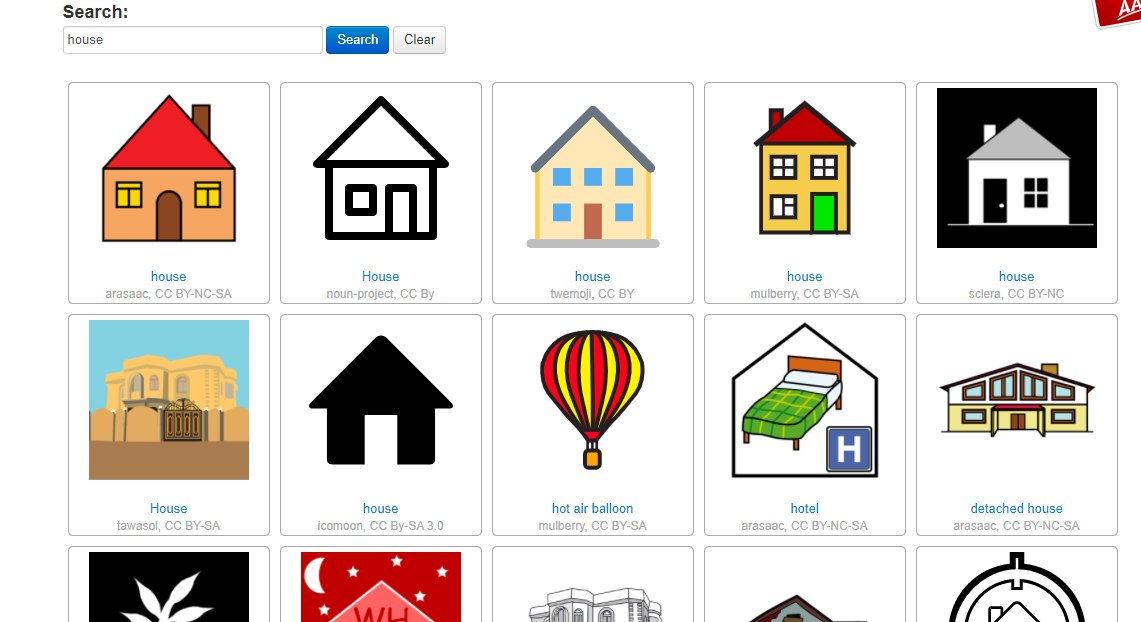Click the blue Search button
Viewport: 1141px width, 622px height.
coord(357,40)
